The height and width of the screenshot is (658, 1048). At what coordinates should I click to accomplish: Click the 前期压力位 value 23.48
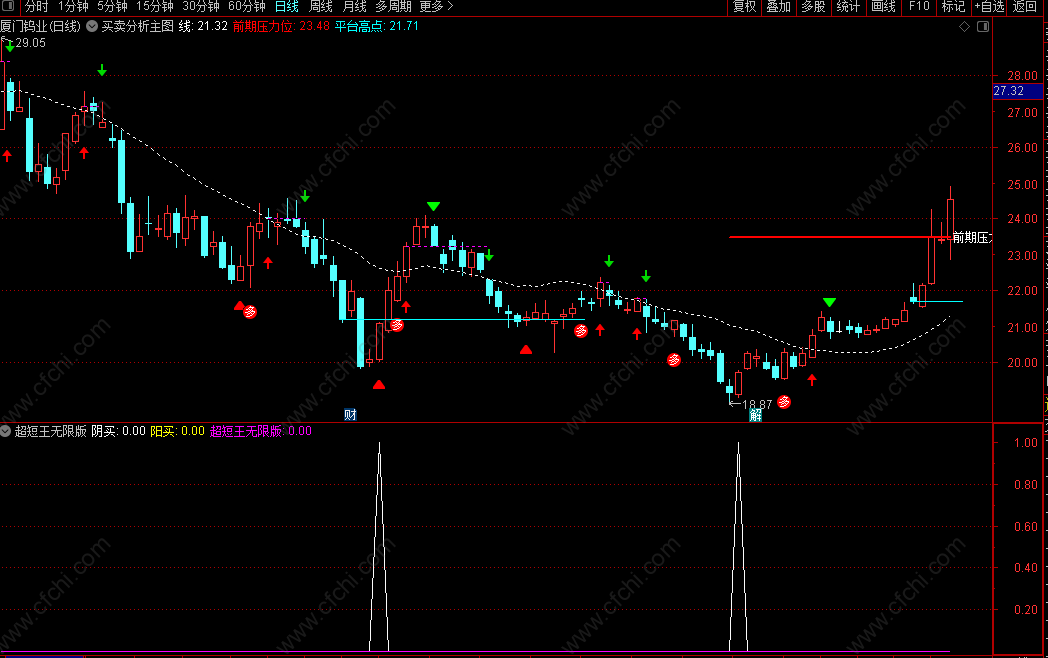(314, 26)
